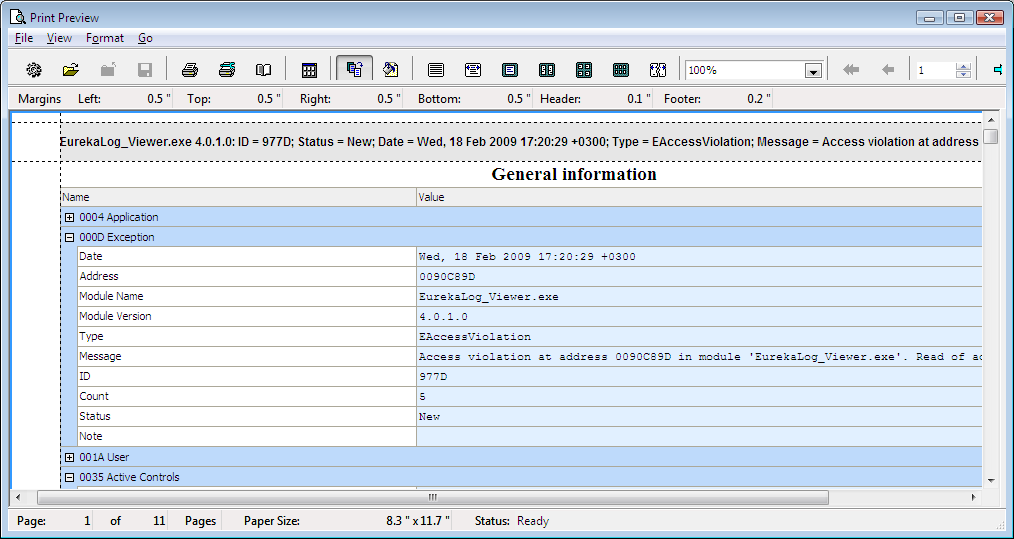The width and height of the screenshot is (1014, 539).
Task: Click the 'General information' title
Action: (x=574, y=174)
